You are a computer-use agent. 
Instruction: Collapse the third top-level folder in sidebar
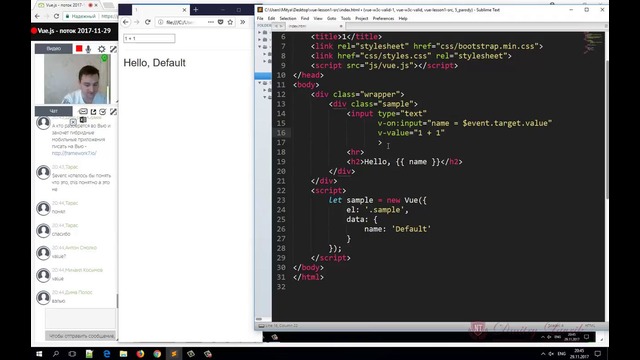point(260,47)
